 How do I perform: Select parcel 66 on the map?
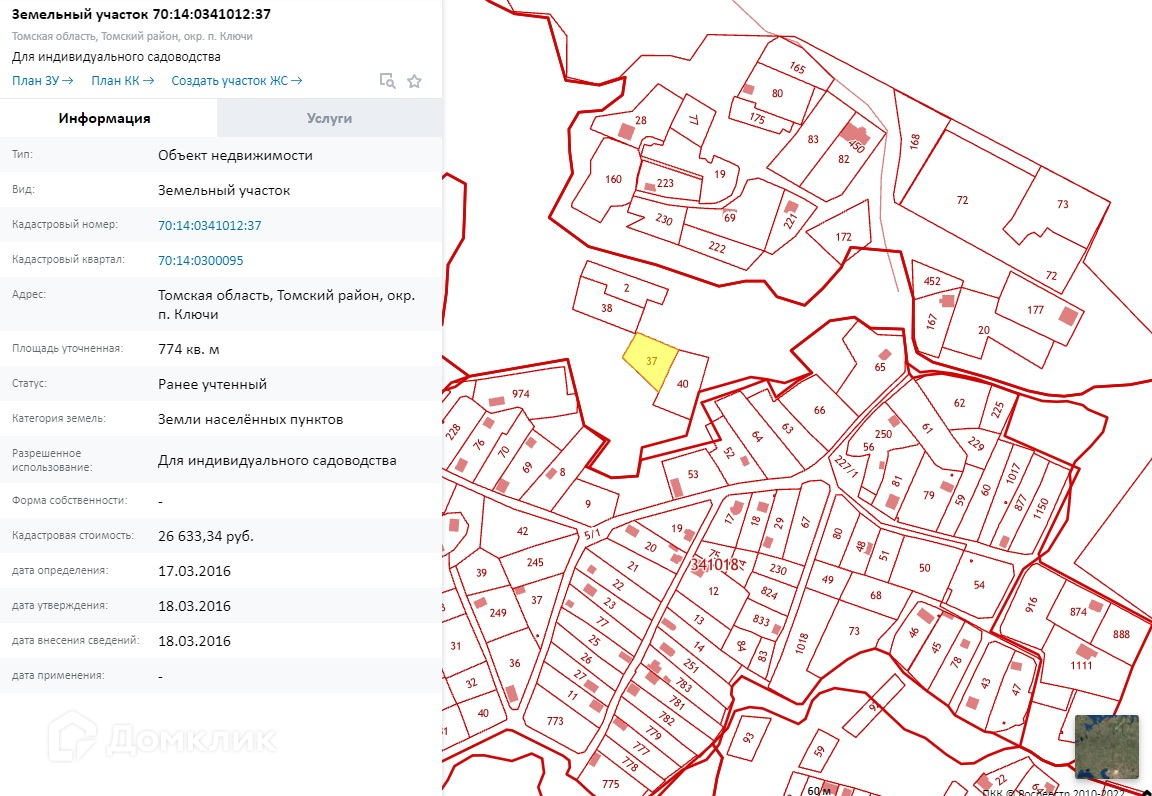[x=819, y=410]
